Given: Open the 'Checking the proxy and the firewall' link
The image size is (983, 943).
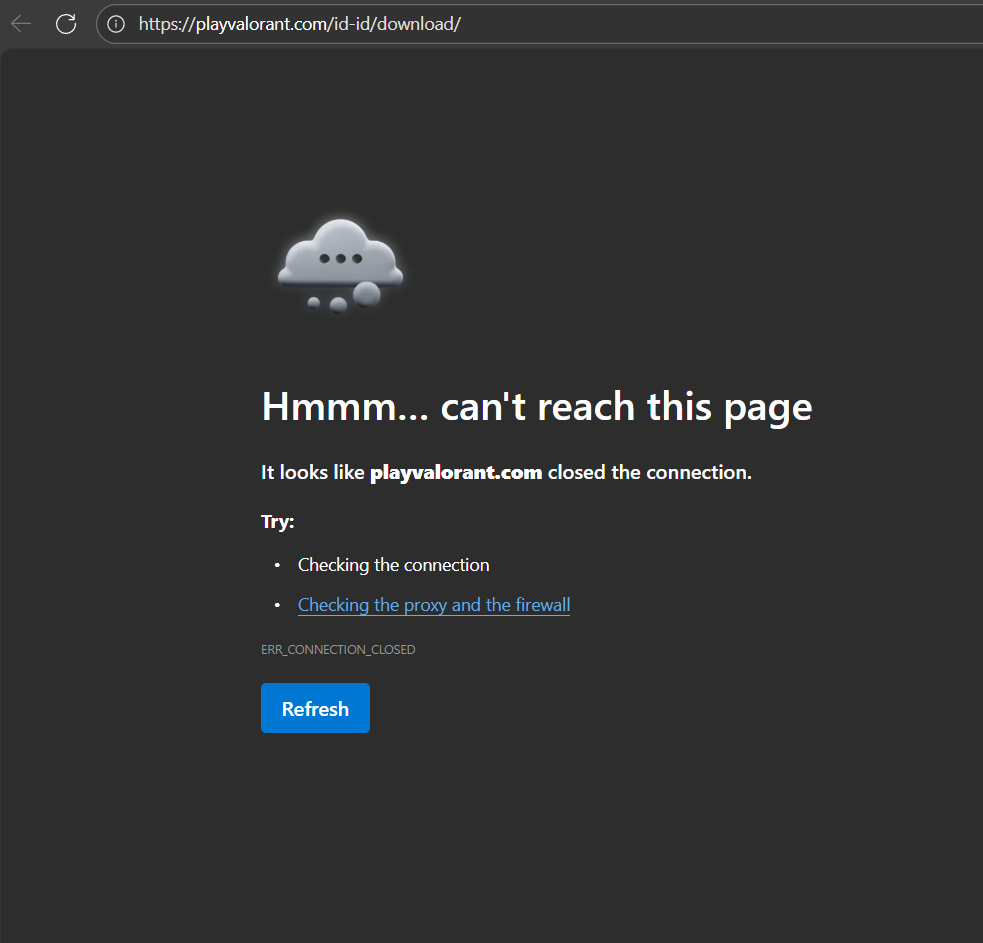Looking at the screenshot, I should click(x=434, y=605).
